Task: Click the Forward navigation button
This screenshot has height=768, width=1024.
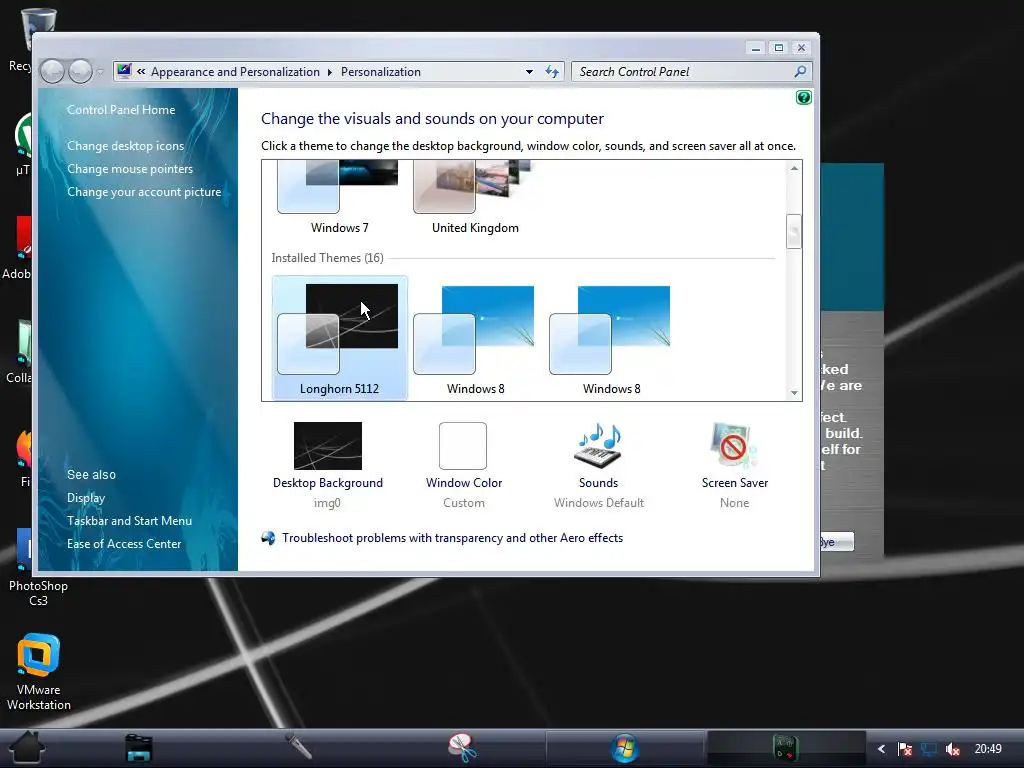Action: [80, 71]
